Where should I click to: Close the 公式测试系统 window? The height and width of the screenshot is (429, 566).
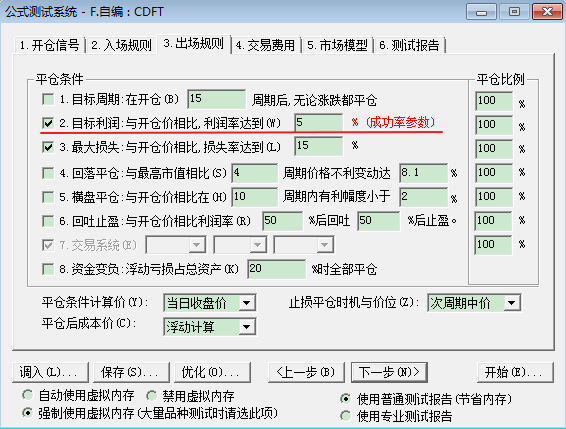click(547, 12)
